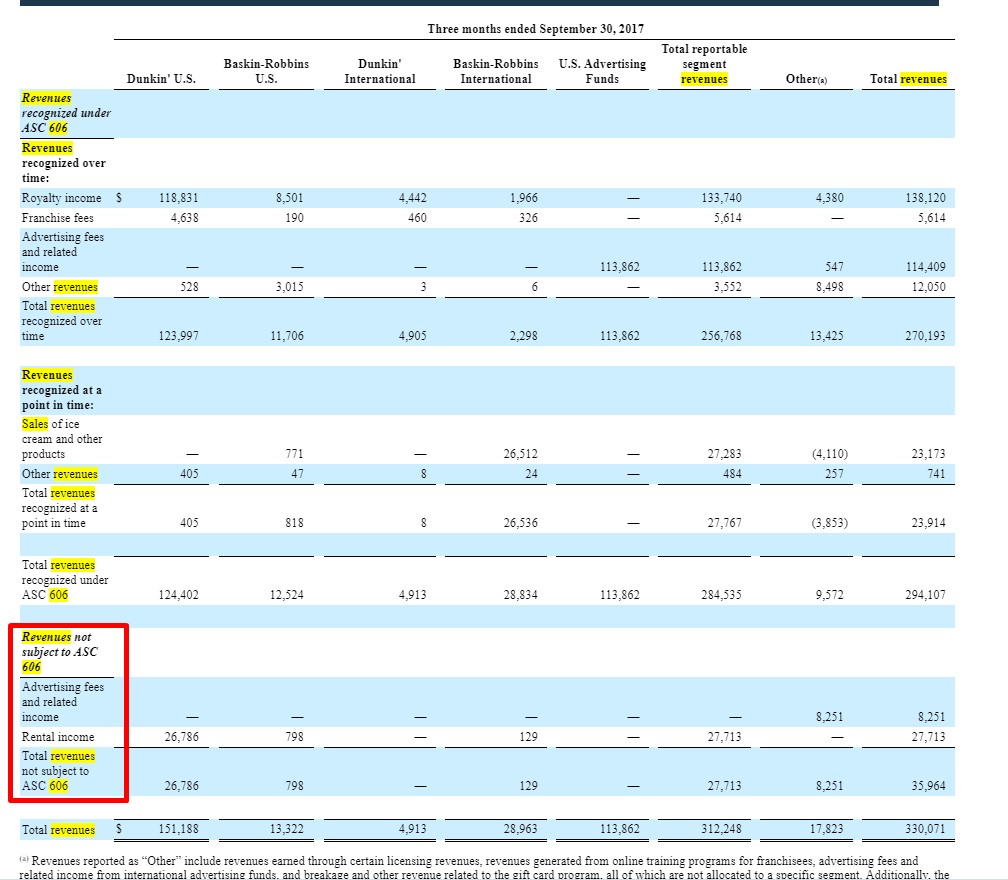Select the Sales of ice cream row label
Viewport: 1008px width, 880px height.
(x=62, y=439)
